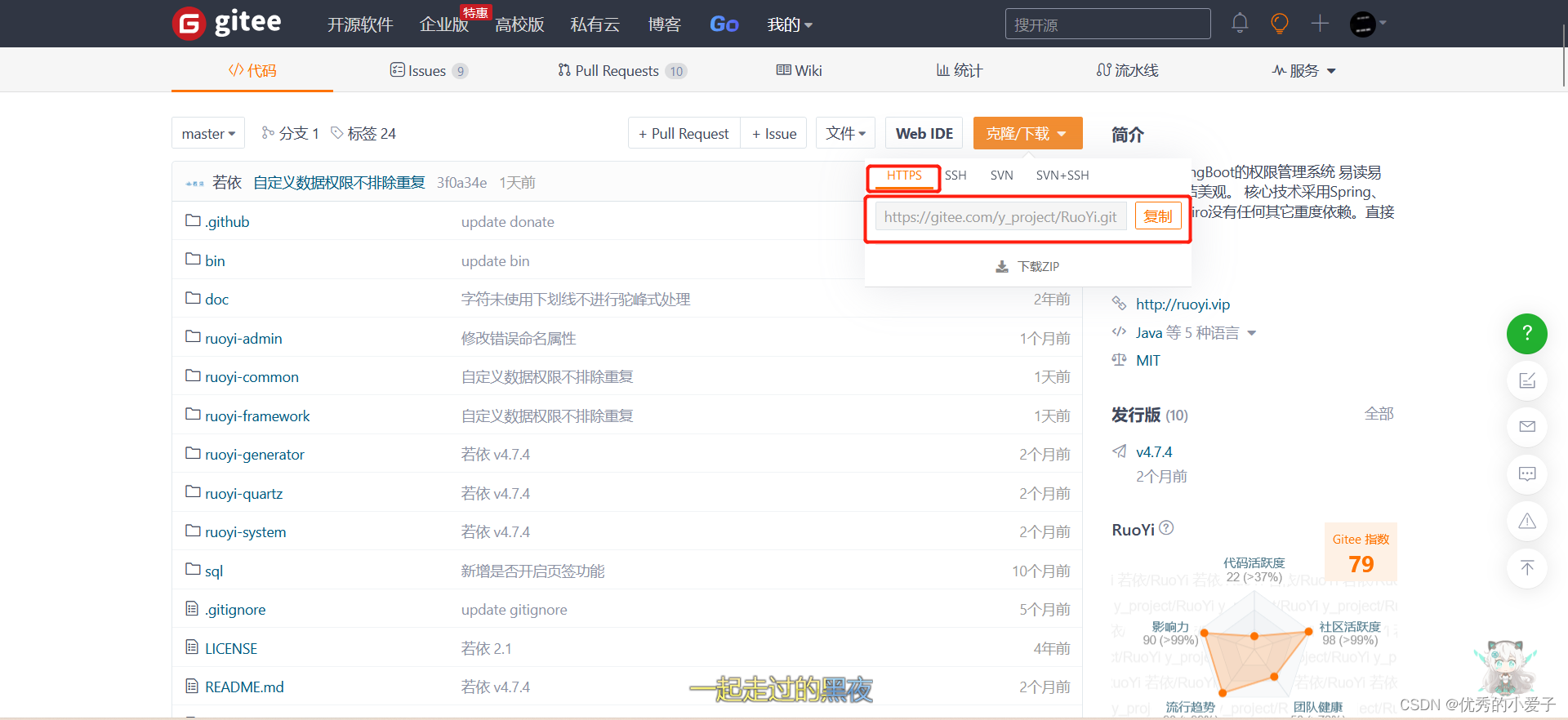This screenshot has height=720, width=1568.
Task: Select the SVN+SSH clone tab
Action: click(1062, 176)
